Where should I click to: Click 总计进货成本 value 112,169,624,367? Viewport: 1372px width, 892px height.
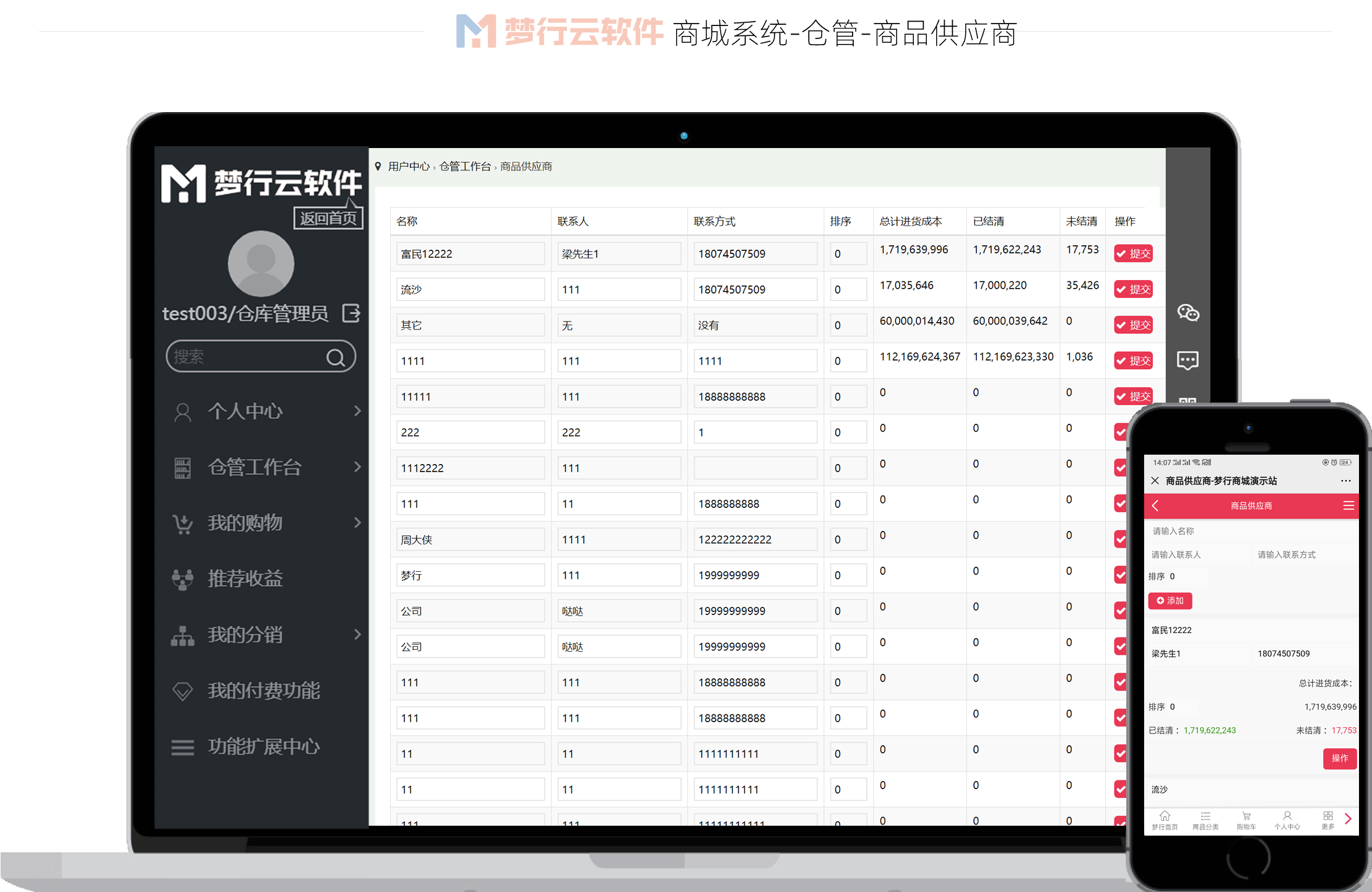pos(919,357)
